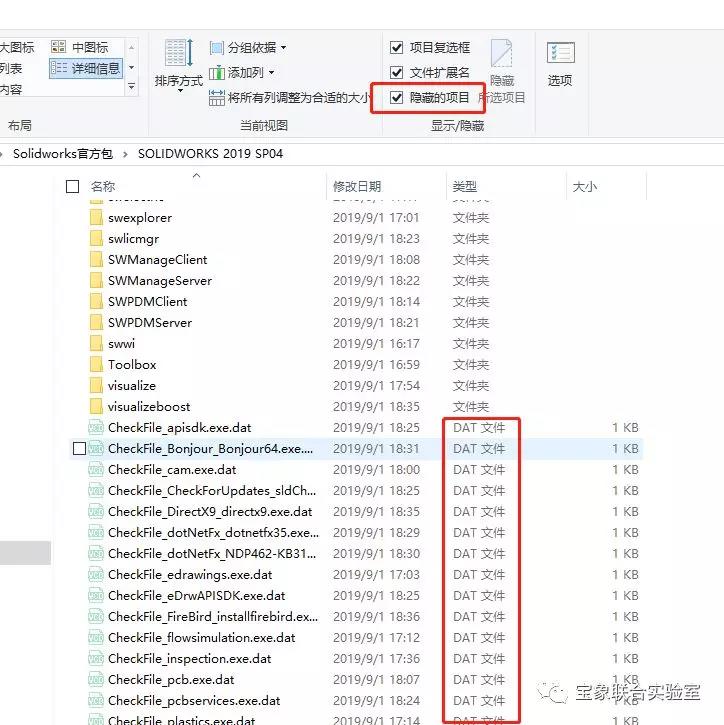
Task: Click the CheckFile_flowsimulation.exe.dat file icon
Action: coord(96,638)
